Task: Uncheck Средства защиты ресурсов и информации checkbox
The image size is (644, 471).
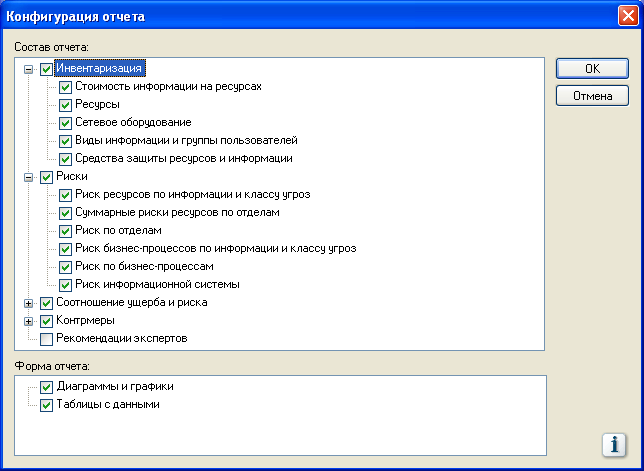Action: tap(65, 159)
